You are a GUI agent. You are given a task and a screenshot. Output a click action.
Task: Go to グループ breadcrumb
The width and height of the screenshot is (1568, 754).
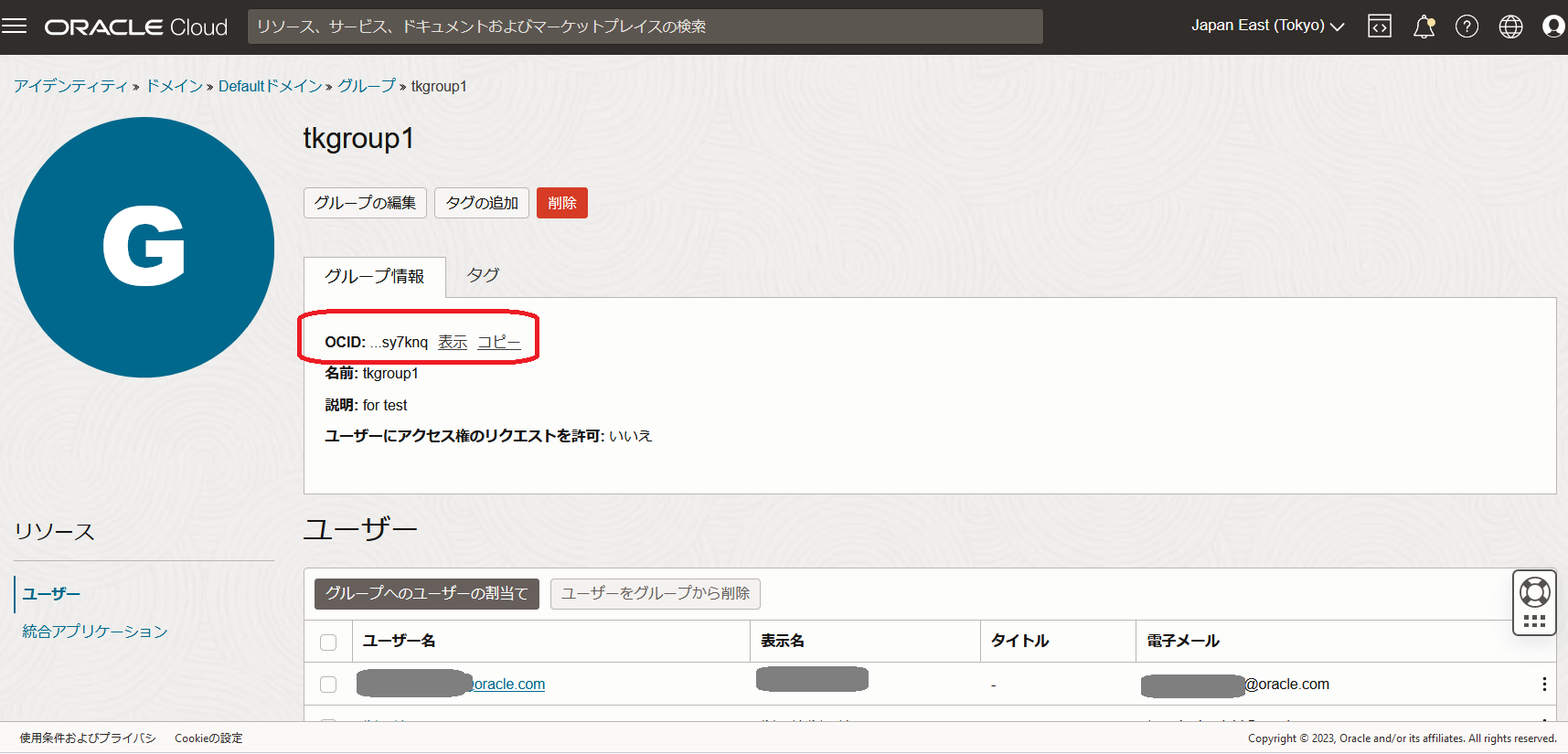pyautogui.click(x=367, y=86)
